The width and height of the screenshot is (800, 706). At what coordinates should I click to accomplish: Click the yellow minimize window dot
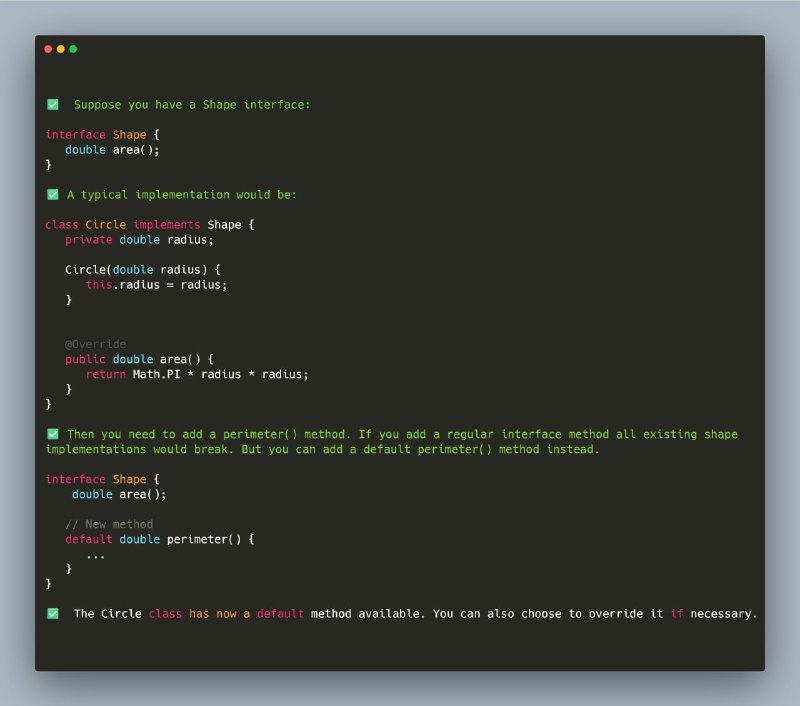61,49
